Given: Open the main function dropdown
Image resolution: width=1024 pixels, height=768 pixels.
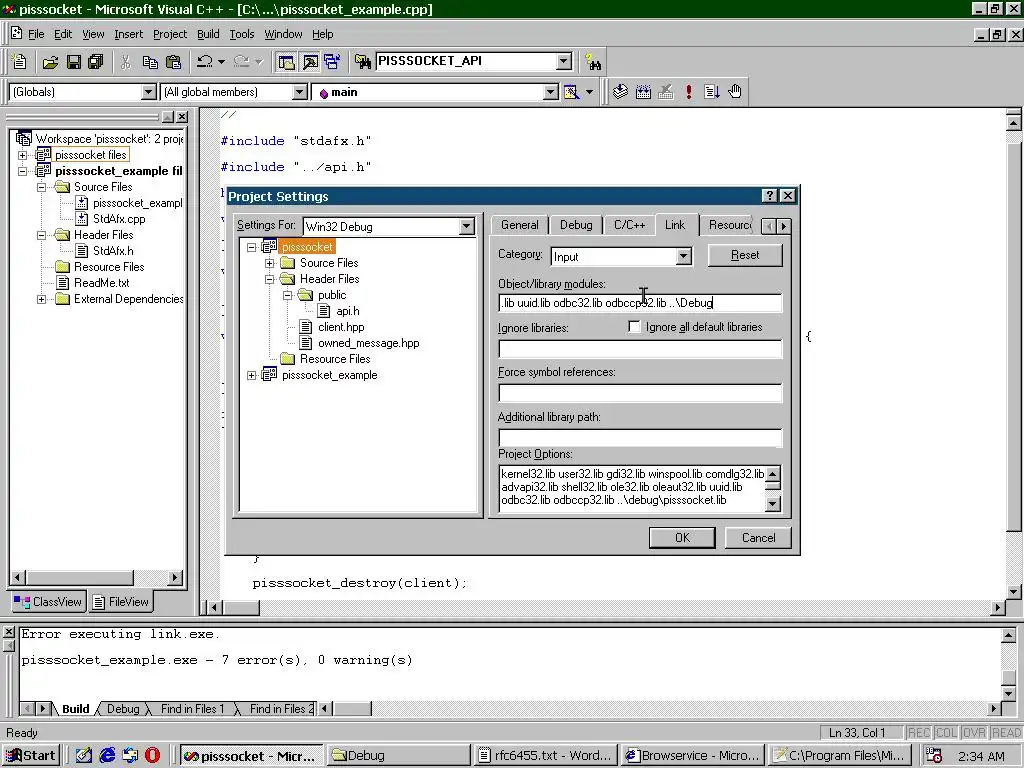Looking at the screenshot, I should [551, 92].
